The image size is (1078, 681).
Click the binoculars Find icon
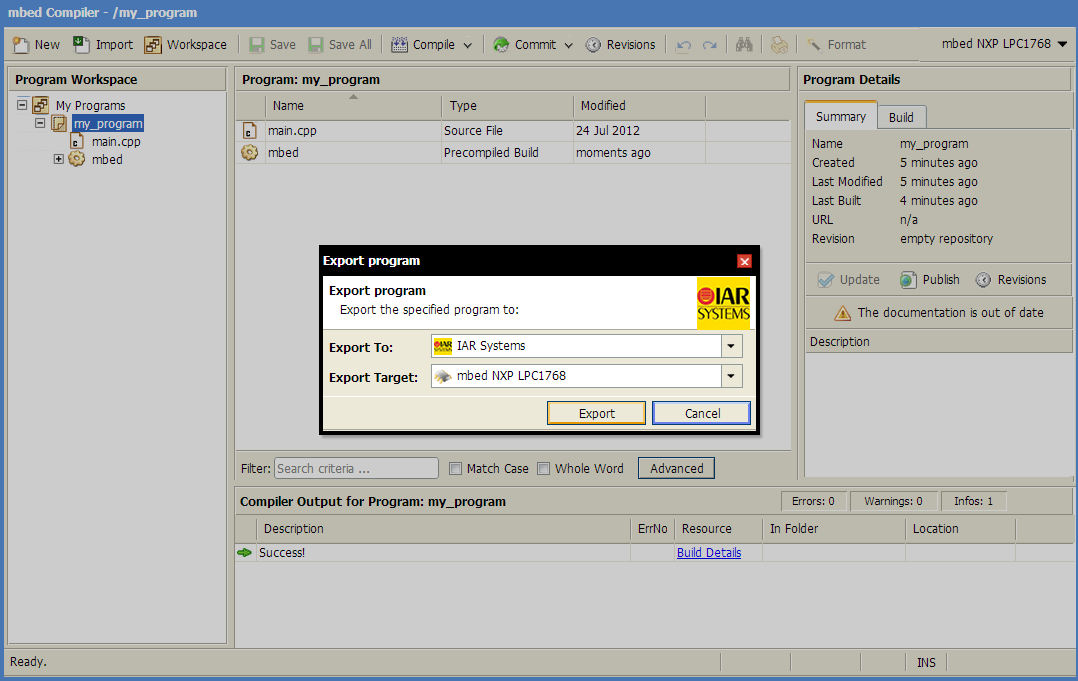[x=744, y=44]
